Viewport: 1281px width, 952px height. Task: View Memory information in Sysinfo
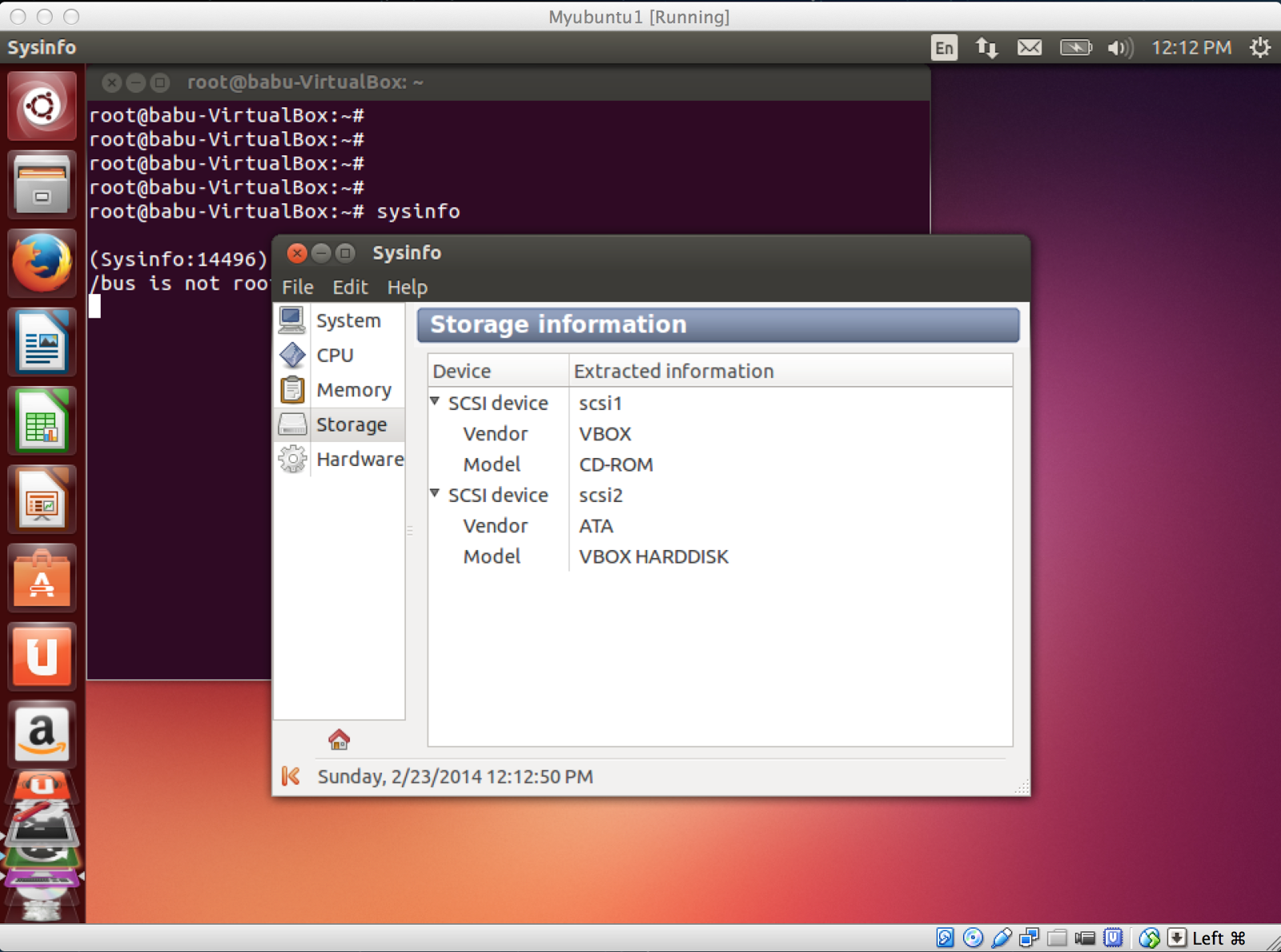[355, 390]
